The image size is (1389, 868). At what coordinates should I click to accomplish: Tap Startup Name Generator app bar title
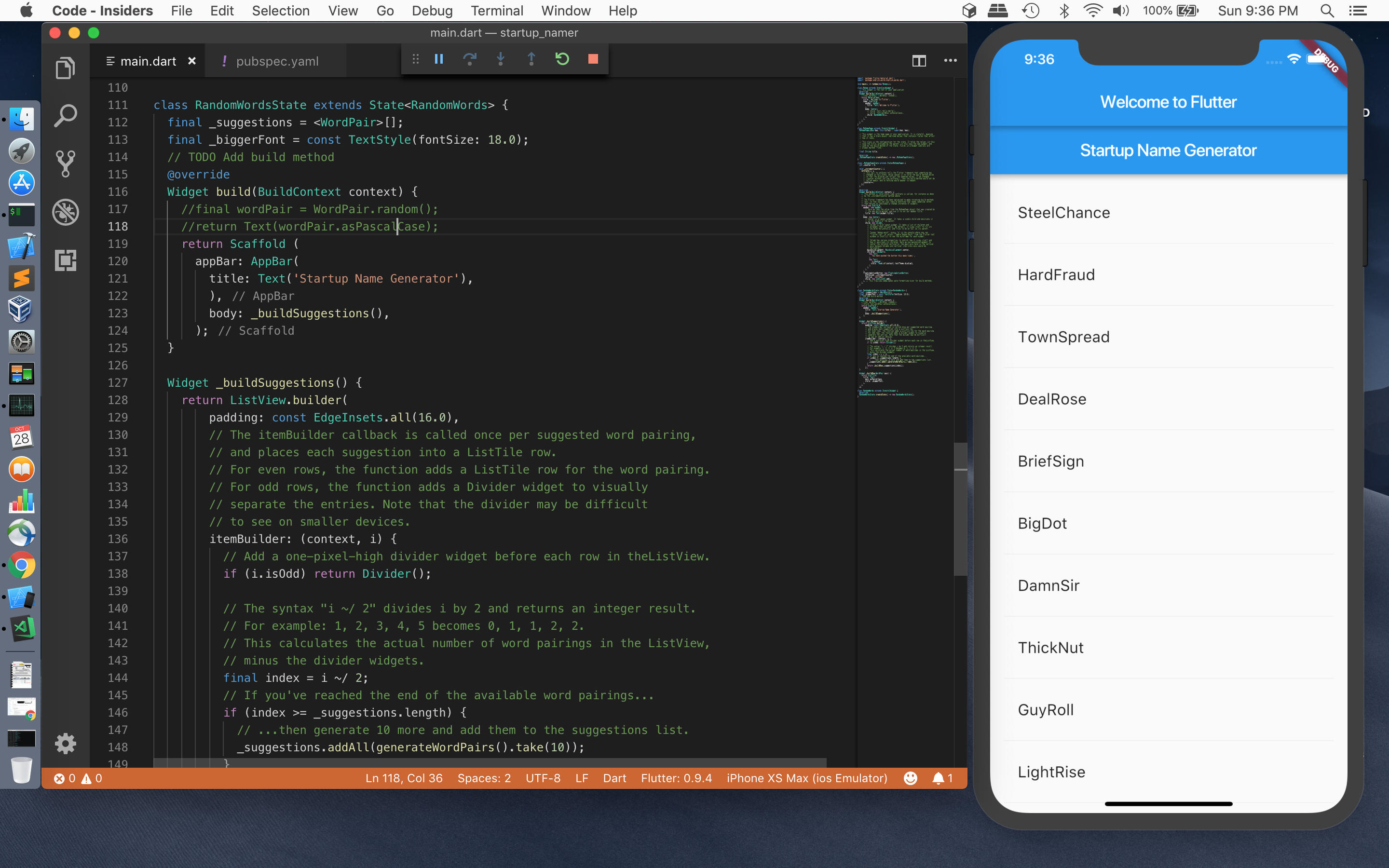pos(1168,150)
